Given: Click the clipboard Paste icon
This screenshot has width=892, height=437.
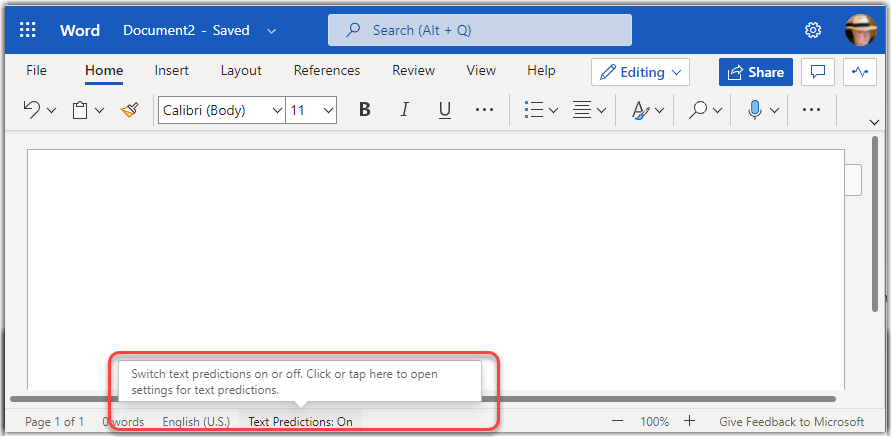Looking at the screenshot, I should click(79, 110).
